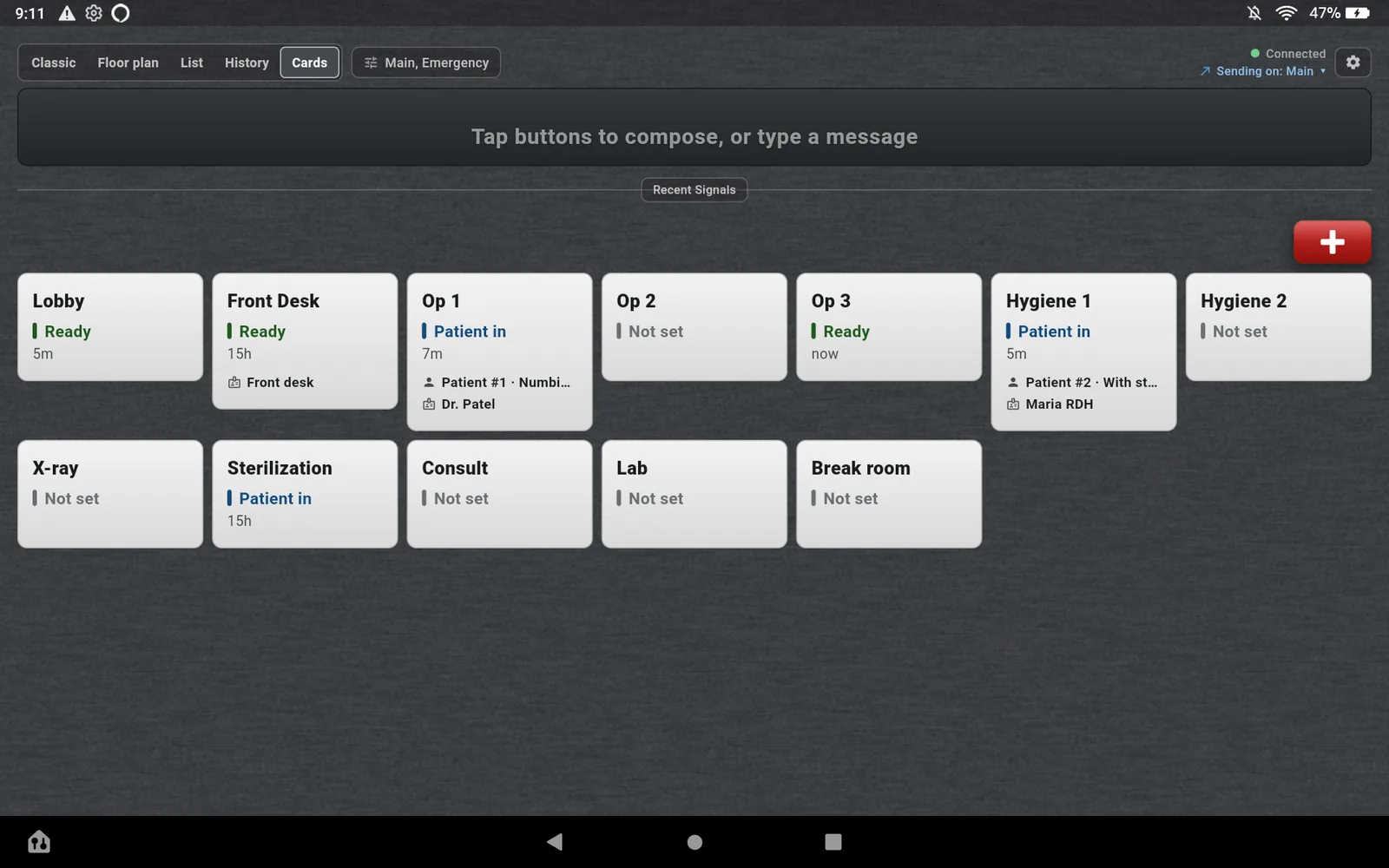Click the status bar gear icon
The width and height of the screenshot is (1389, 868).
point(94,13)
